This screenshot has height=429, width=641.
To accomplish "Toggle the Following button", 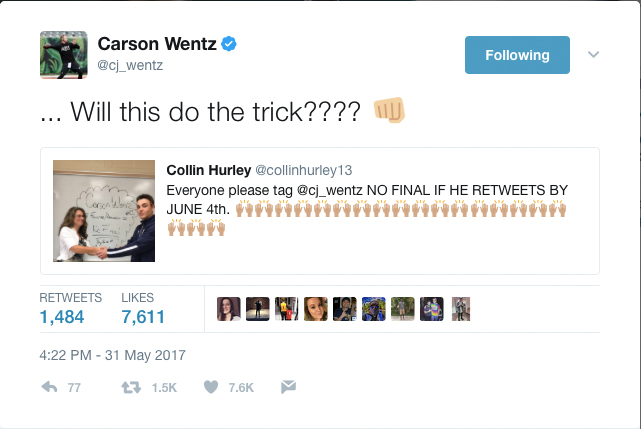I will (x=517, y=55).
